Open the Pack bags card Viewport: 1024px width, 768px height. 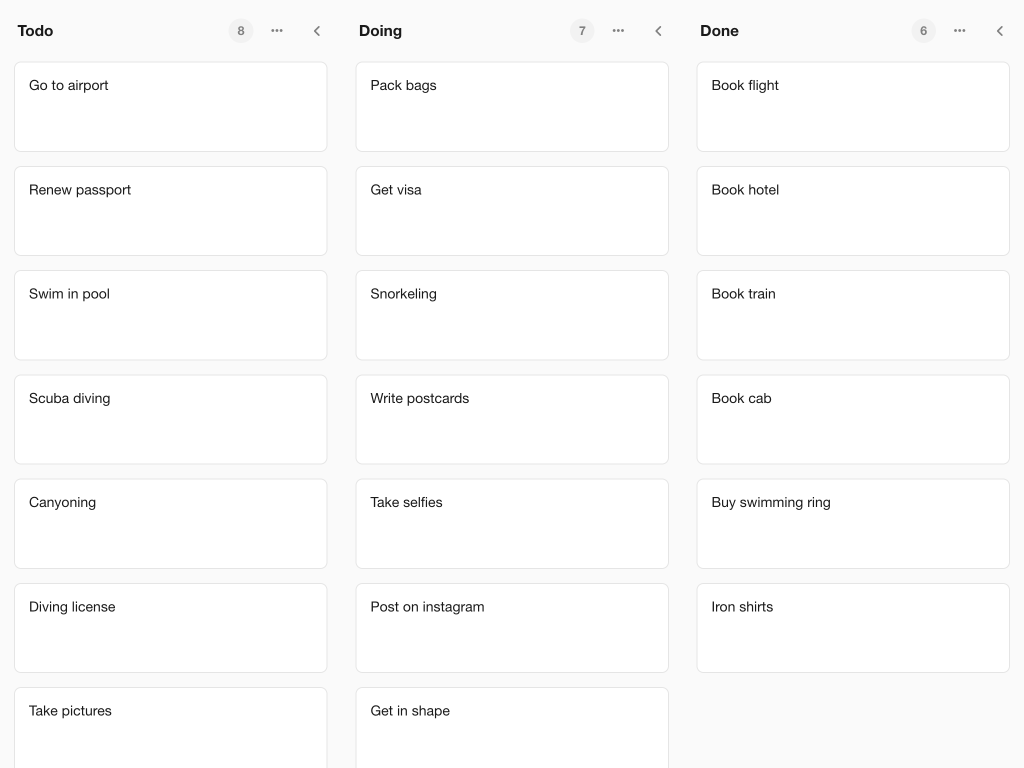[511, 107]
